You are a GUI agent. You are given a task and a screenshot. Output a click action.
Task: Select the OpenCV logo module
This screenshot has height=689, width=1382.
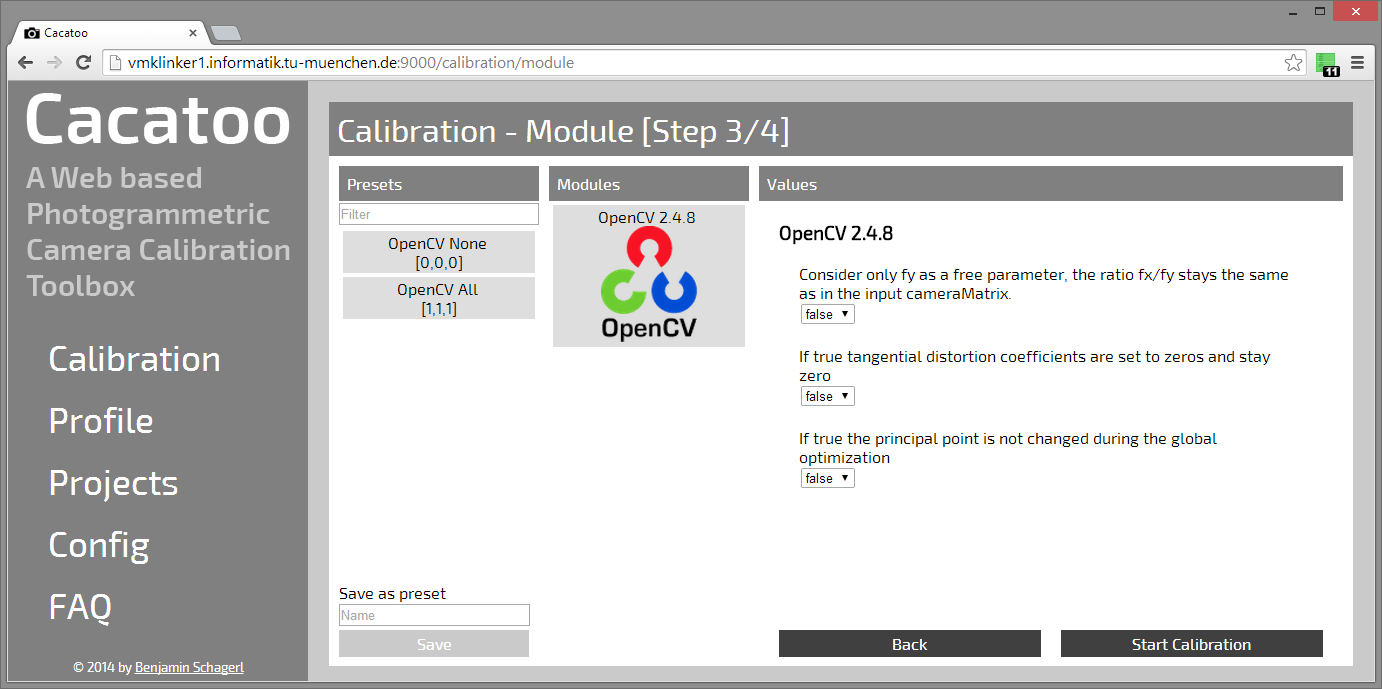point(649,276)
